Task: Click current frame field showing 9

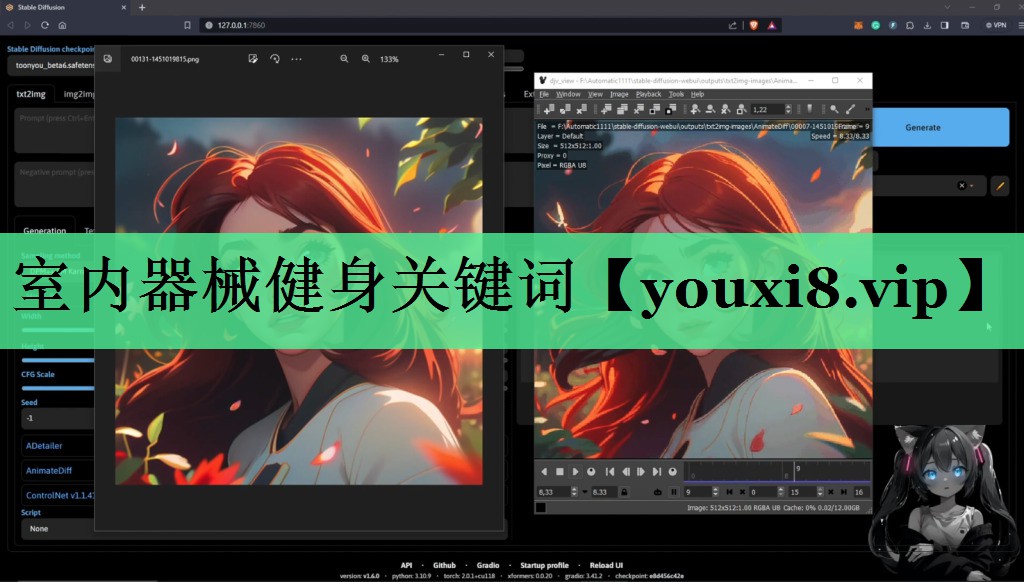Action: pos(697,492)
